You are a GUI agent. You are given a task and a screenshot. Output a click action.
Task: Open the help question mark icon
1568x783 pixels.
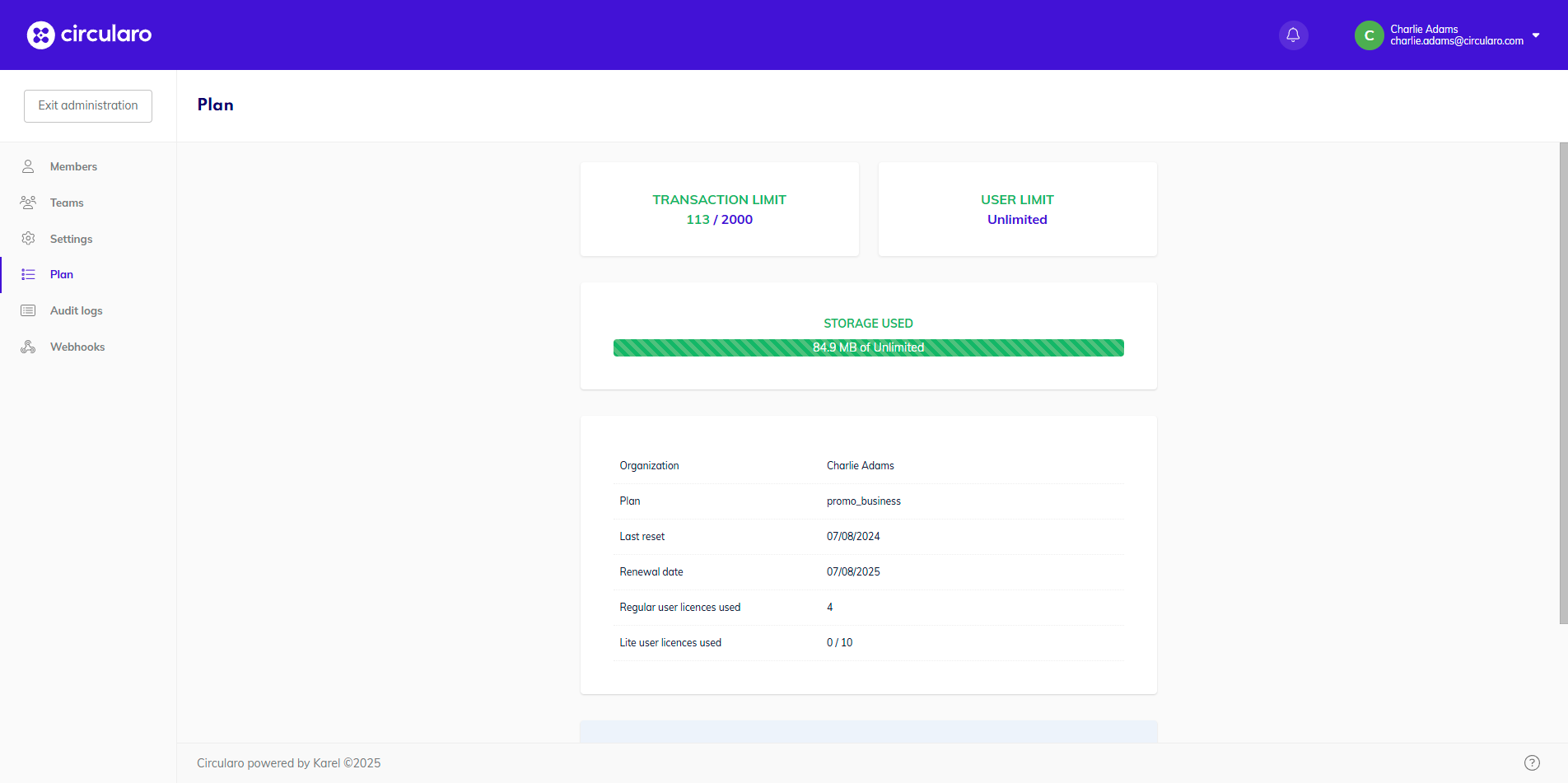point(1532,762)
